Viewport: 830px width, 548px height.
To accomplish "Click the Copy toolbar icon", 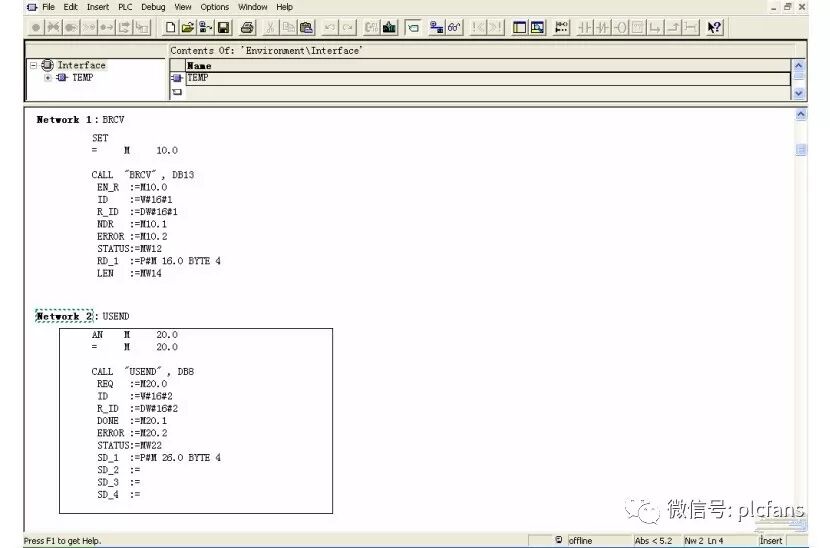I will click(288, 27).
